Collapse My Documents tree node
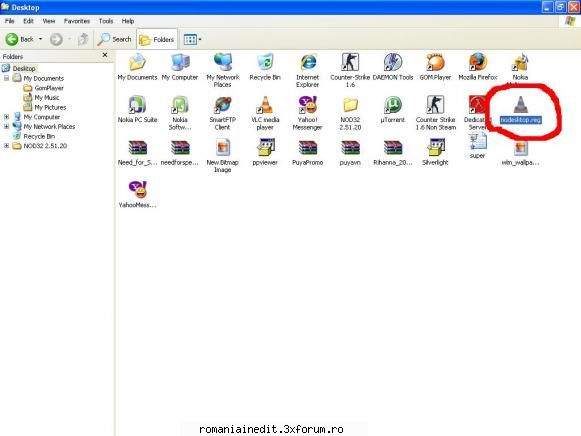Image resolution: width=581 pixels, height=436 pixels. (6, 78)
